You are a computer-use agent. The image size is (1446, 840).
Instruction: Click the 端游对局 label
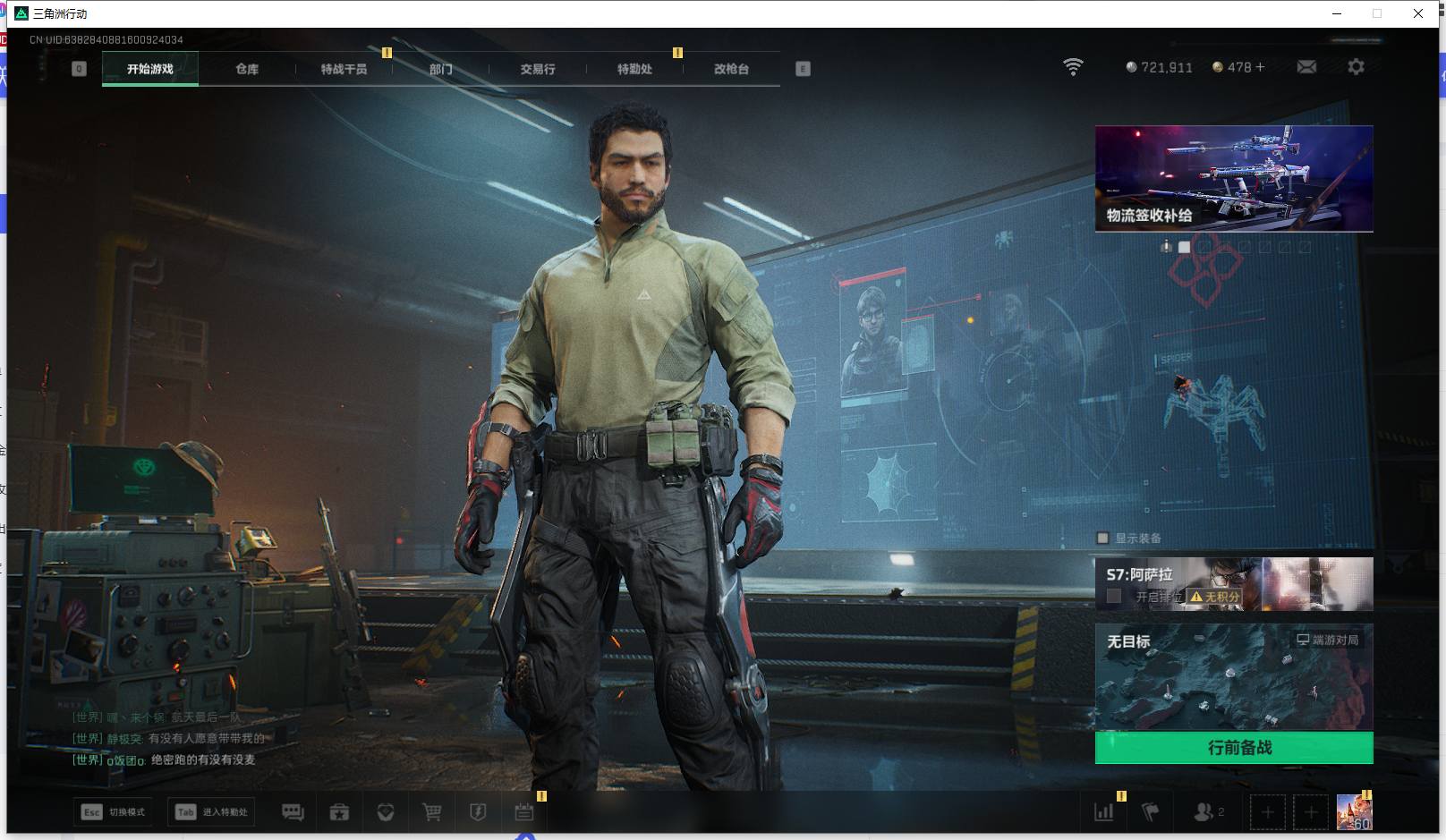pos(1328,640)
